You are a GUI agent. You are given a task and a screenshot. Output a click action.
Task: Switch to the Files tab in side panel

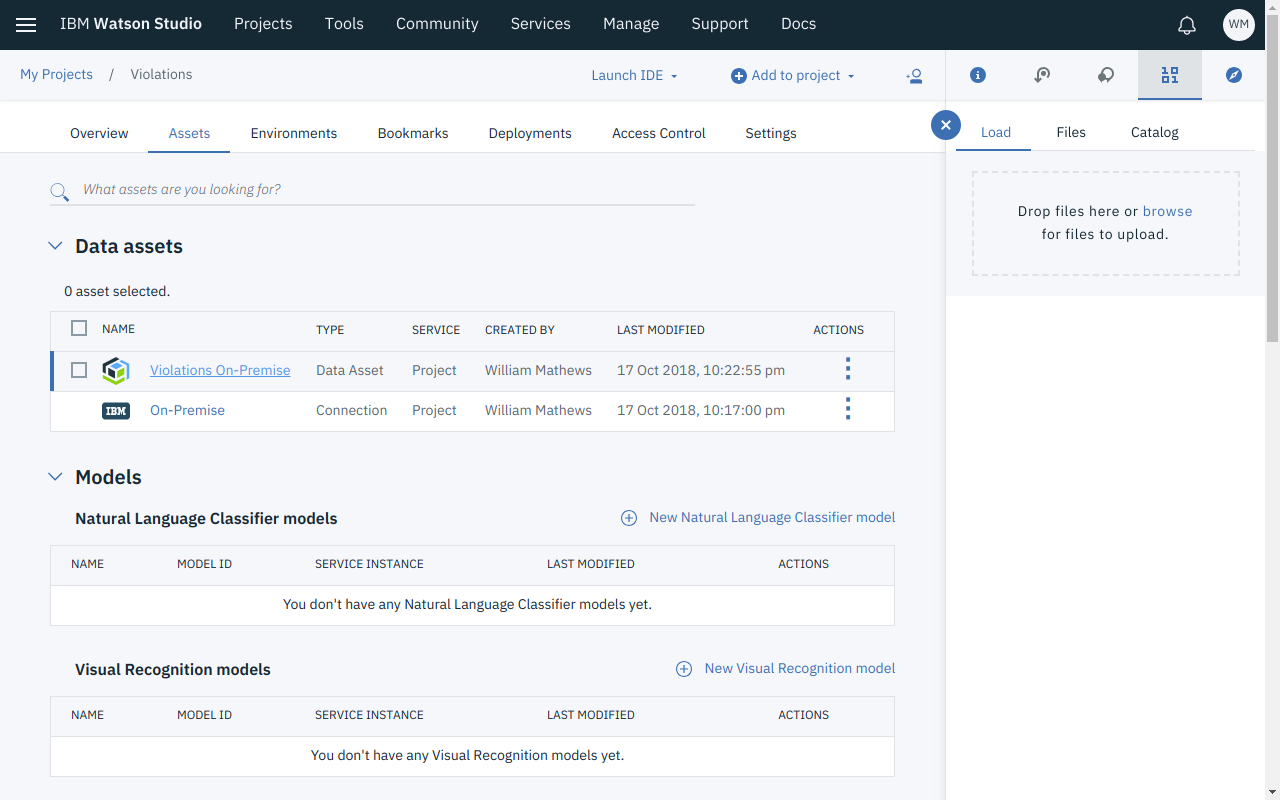[x=1071, y=132]
